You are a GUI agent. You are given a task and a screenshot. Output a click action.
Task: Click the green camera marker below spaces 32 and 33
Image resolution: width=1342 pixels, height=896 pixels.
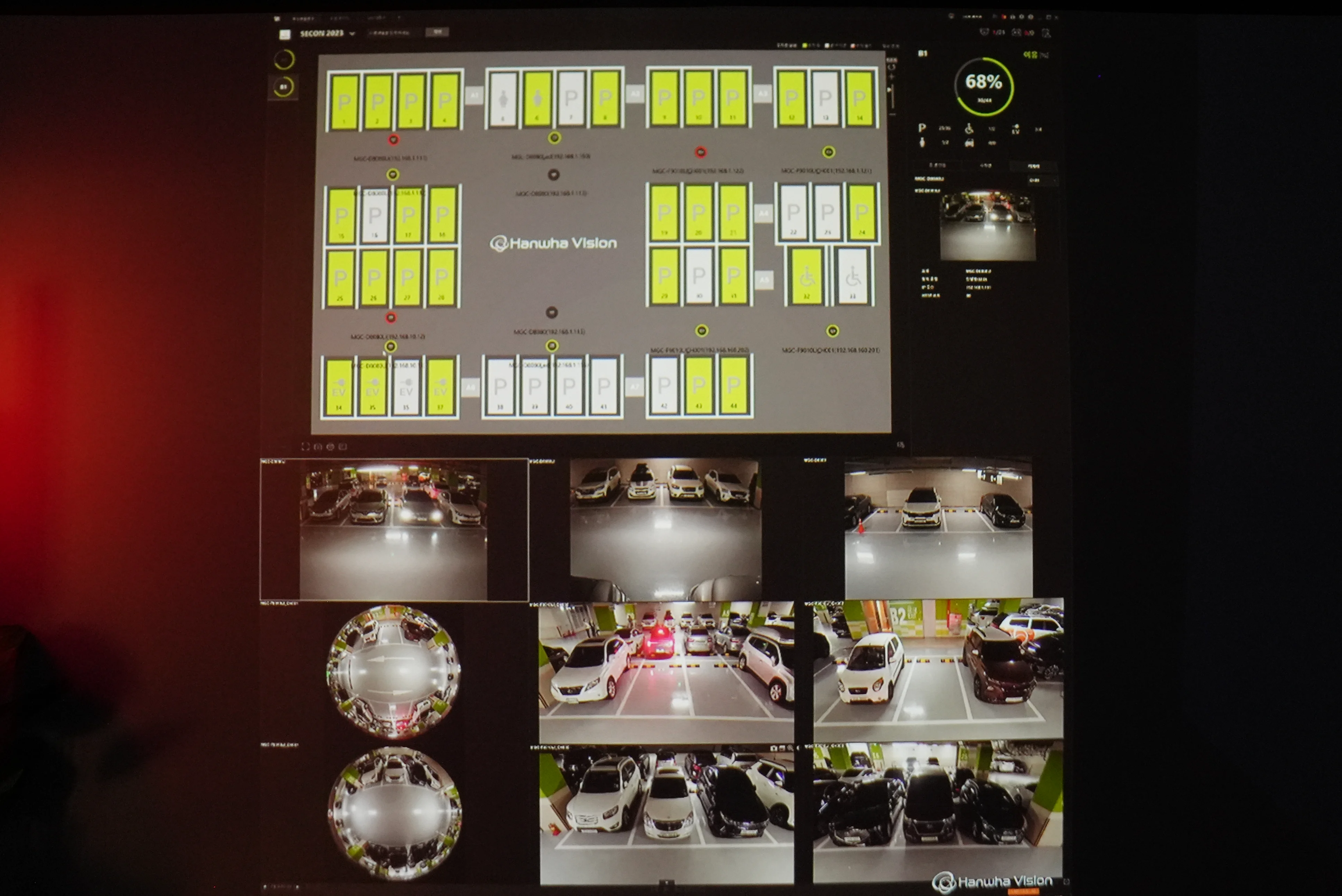(833, 331)
